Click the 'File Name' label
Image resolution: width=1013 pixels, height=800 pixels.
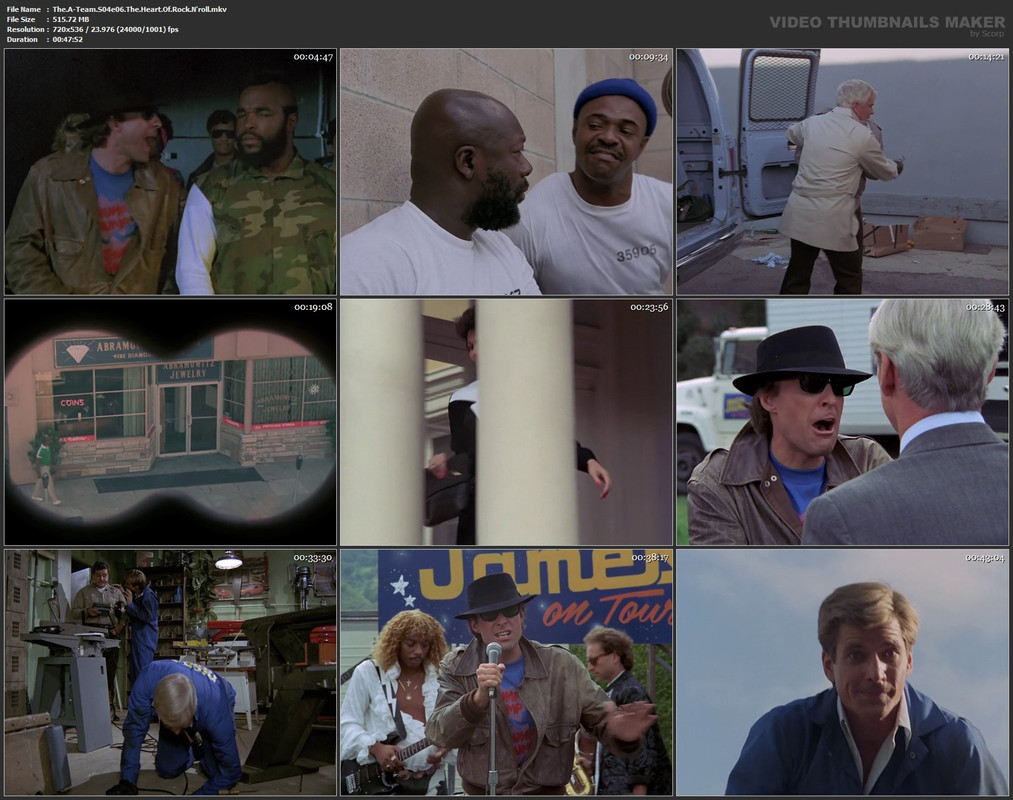tap(23, 9)
